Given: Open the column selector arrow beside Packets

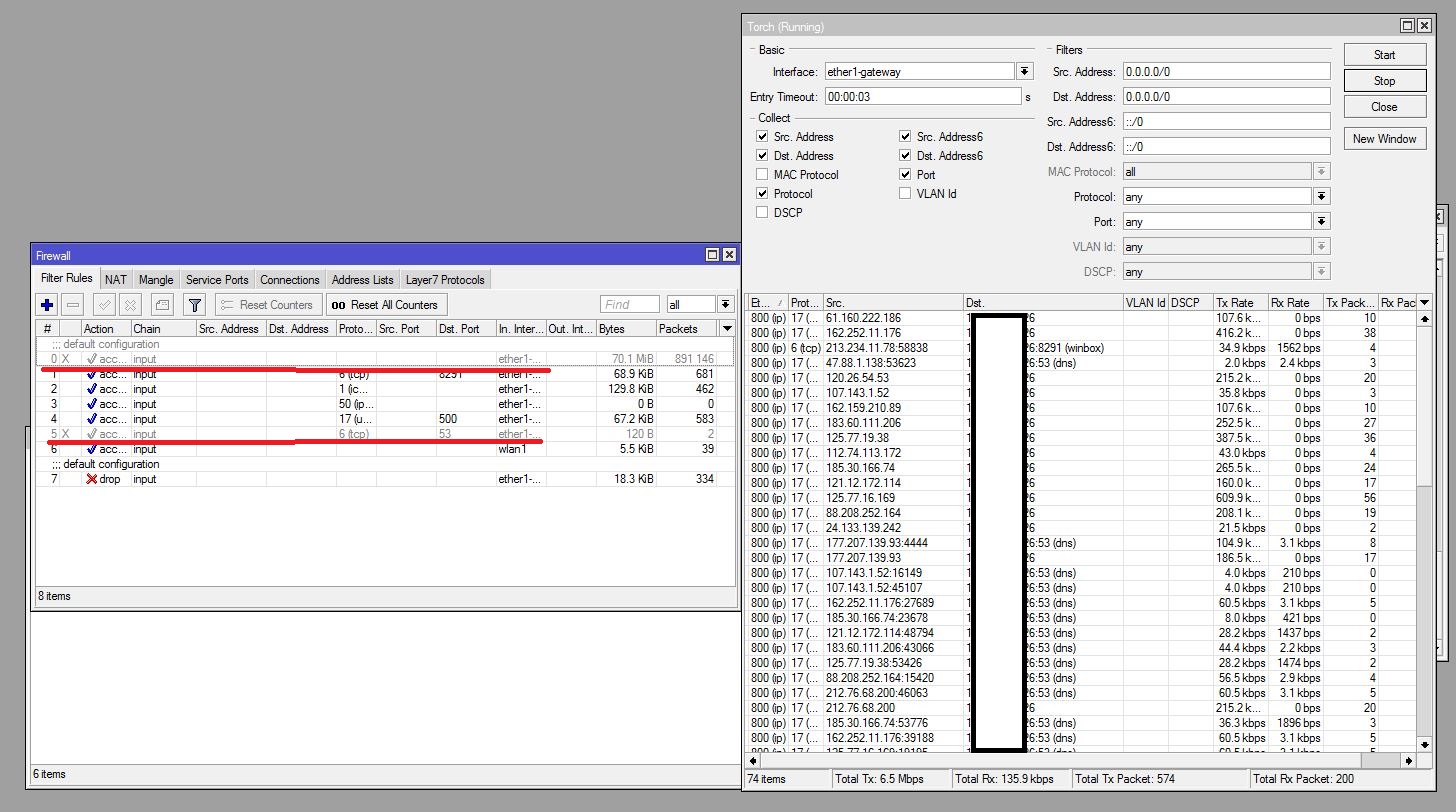Looking at the screenshot, I should 727,329.
